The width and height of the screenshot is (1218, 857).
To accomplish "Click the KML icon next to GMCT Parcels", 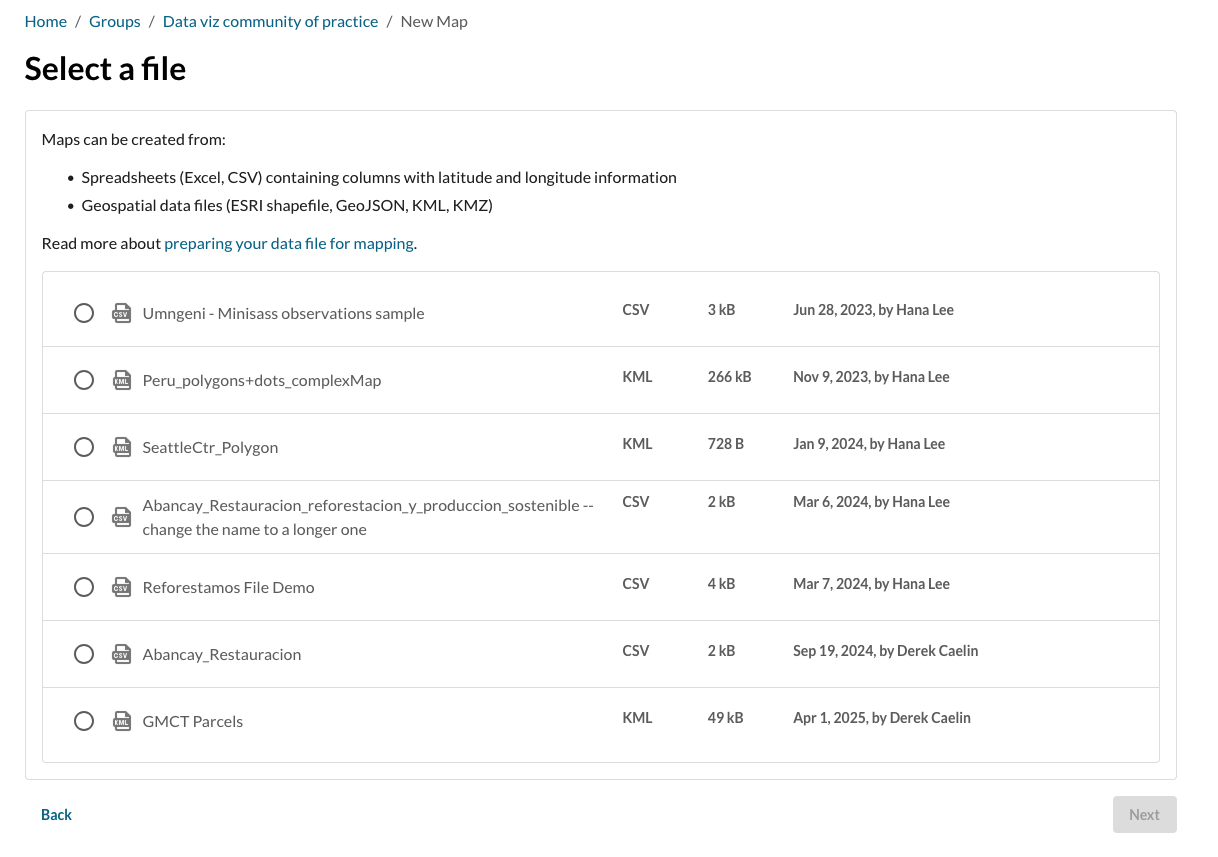I will 122,721.
